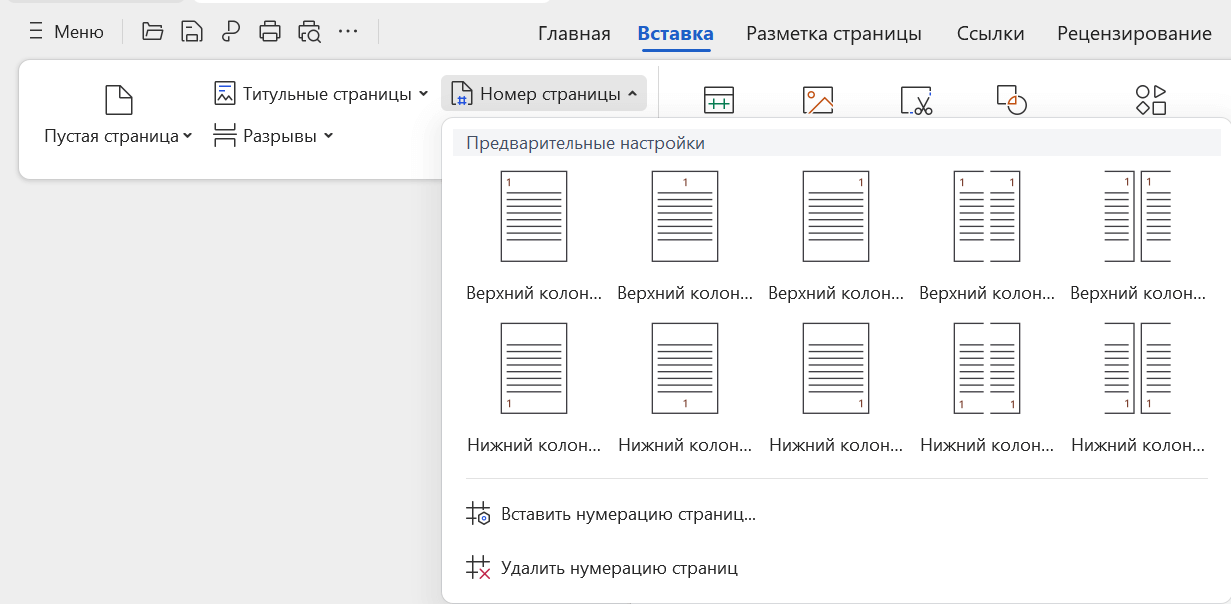1231x604 pixels.
Task: Click the Table icon in the ribbon
Action: tap(719, 100)
